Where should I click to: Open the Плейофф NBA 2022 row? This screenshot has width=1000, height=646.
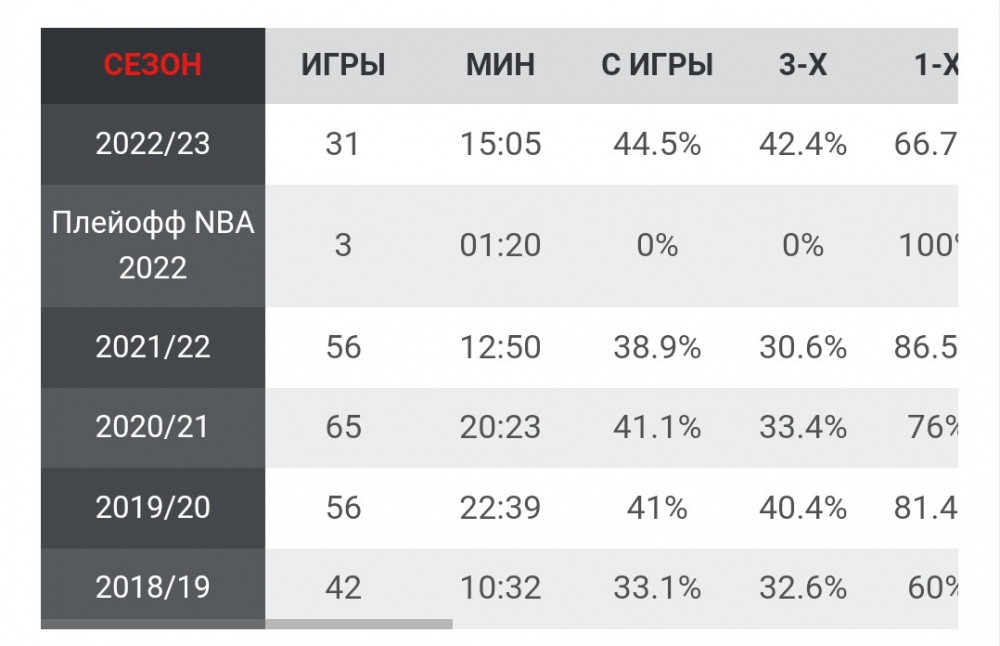point(153,245)
